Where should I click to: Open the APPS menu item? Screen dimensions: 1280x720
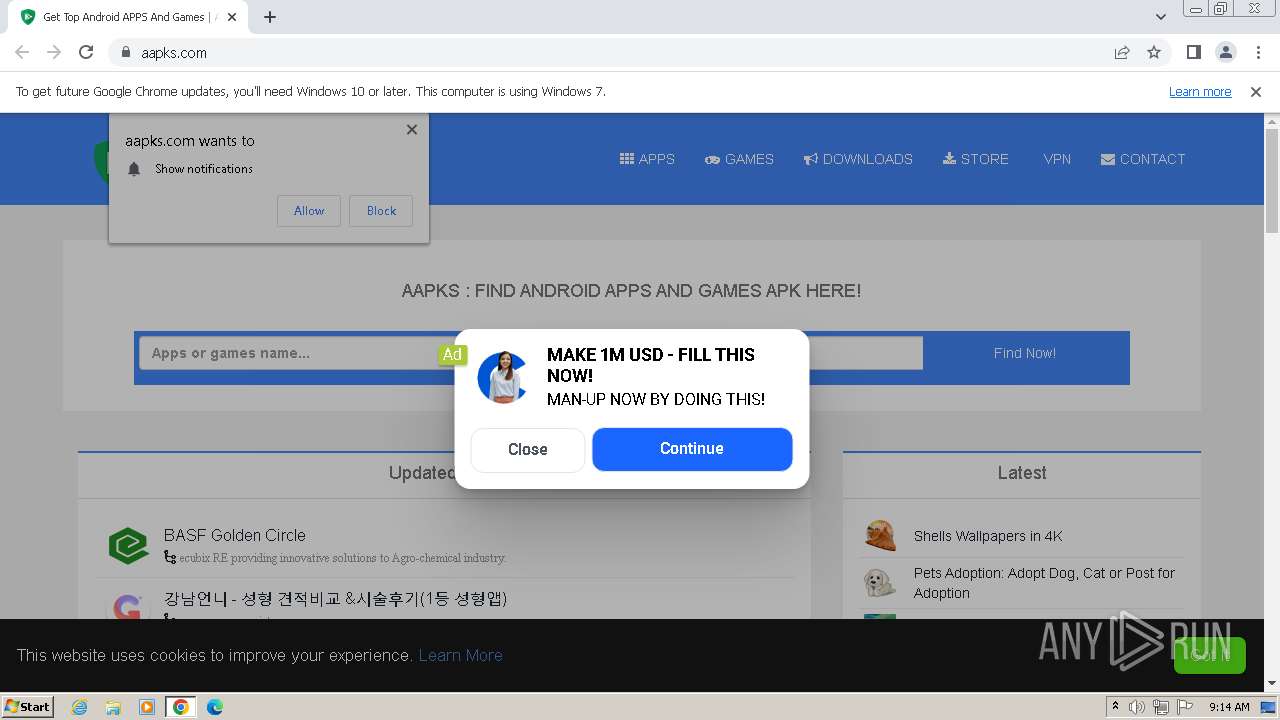(647, 159)
